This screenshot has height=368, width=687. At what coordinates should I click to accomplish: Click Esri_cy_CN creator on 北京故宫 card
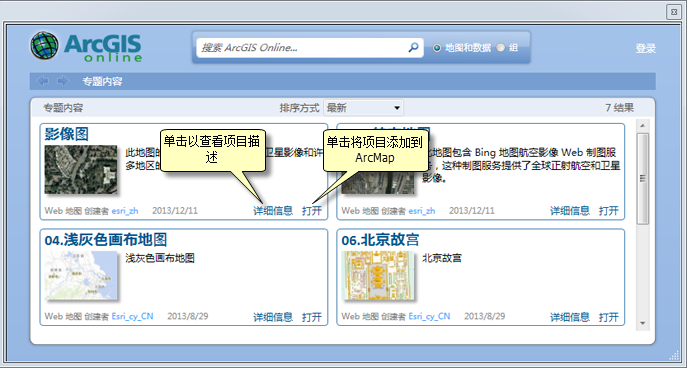point(429,316)
